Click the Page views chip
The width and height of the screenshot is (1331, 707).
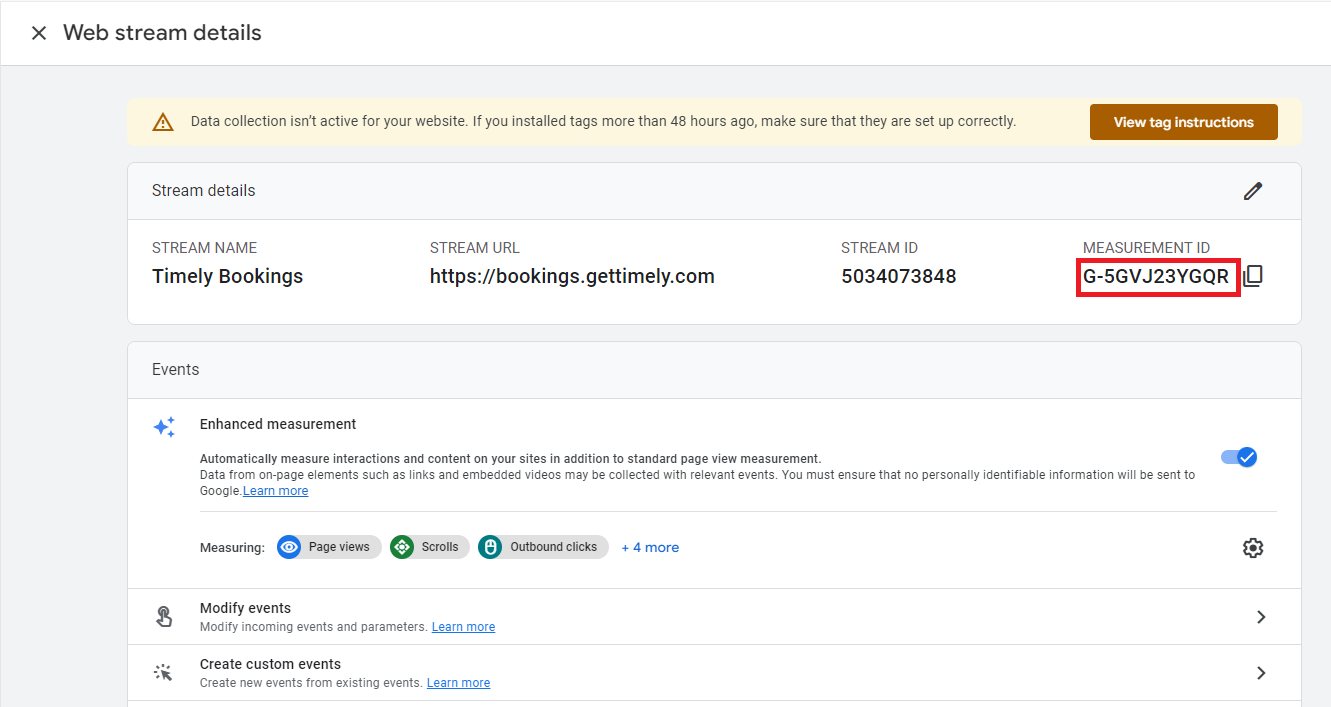(329, 547)
